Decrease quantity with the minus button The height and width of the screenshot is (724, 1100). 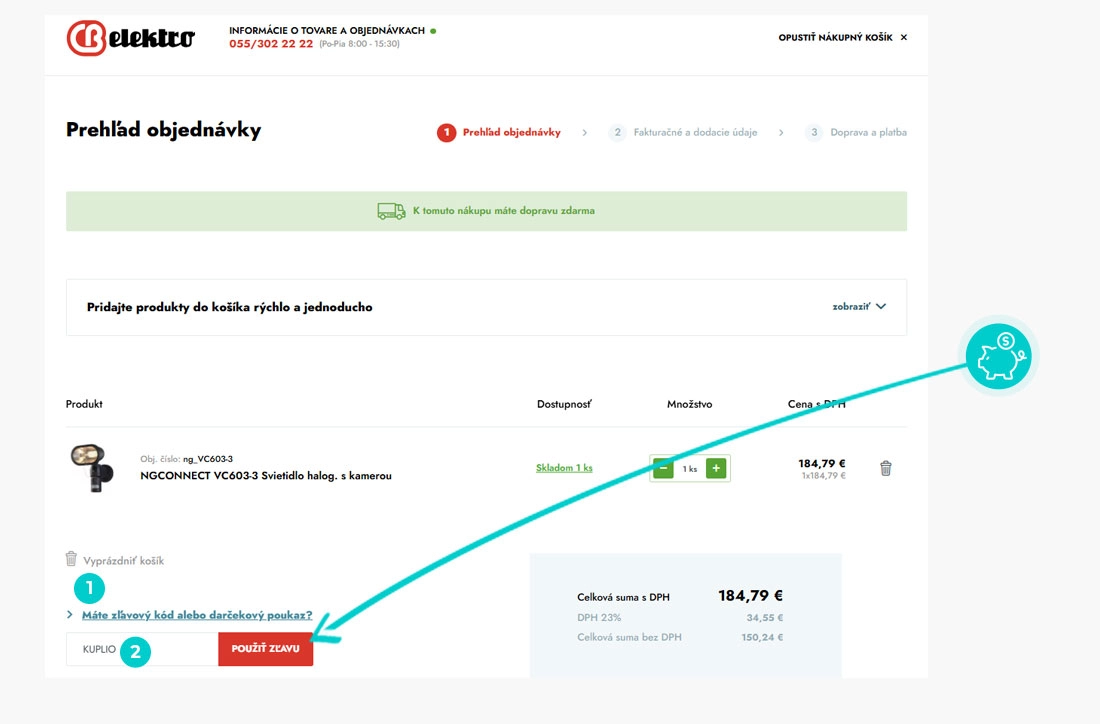(x=663, y=468)
